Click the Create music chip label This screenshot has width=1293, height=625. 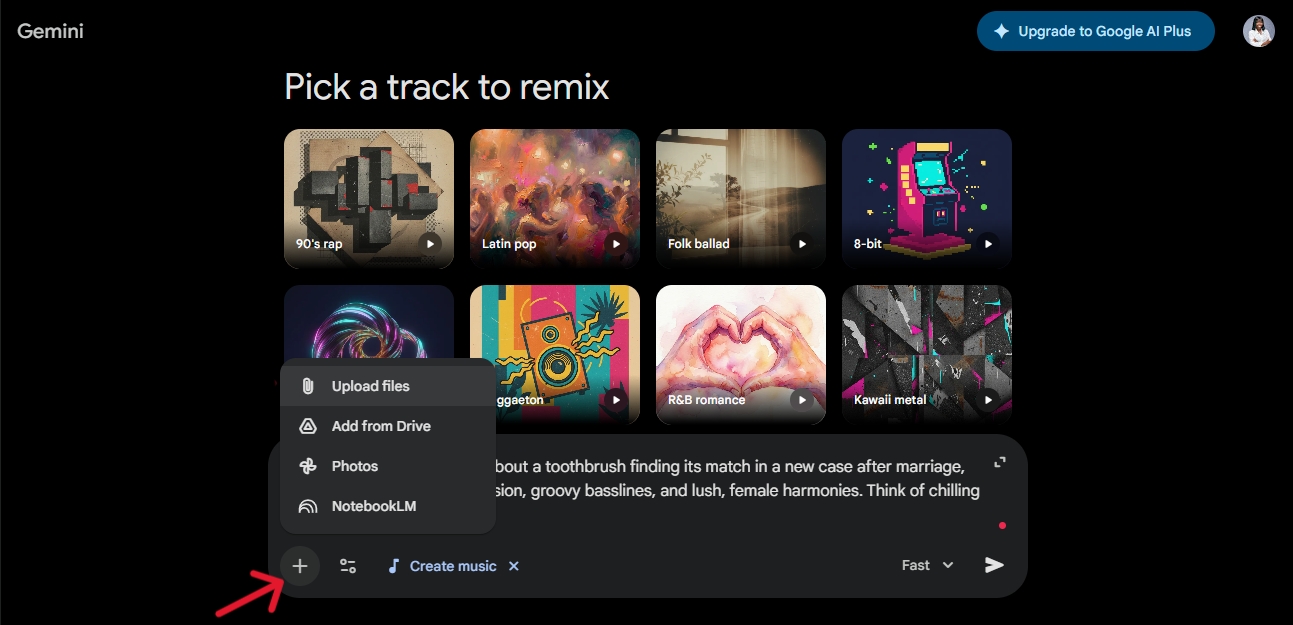452,566
